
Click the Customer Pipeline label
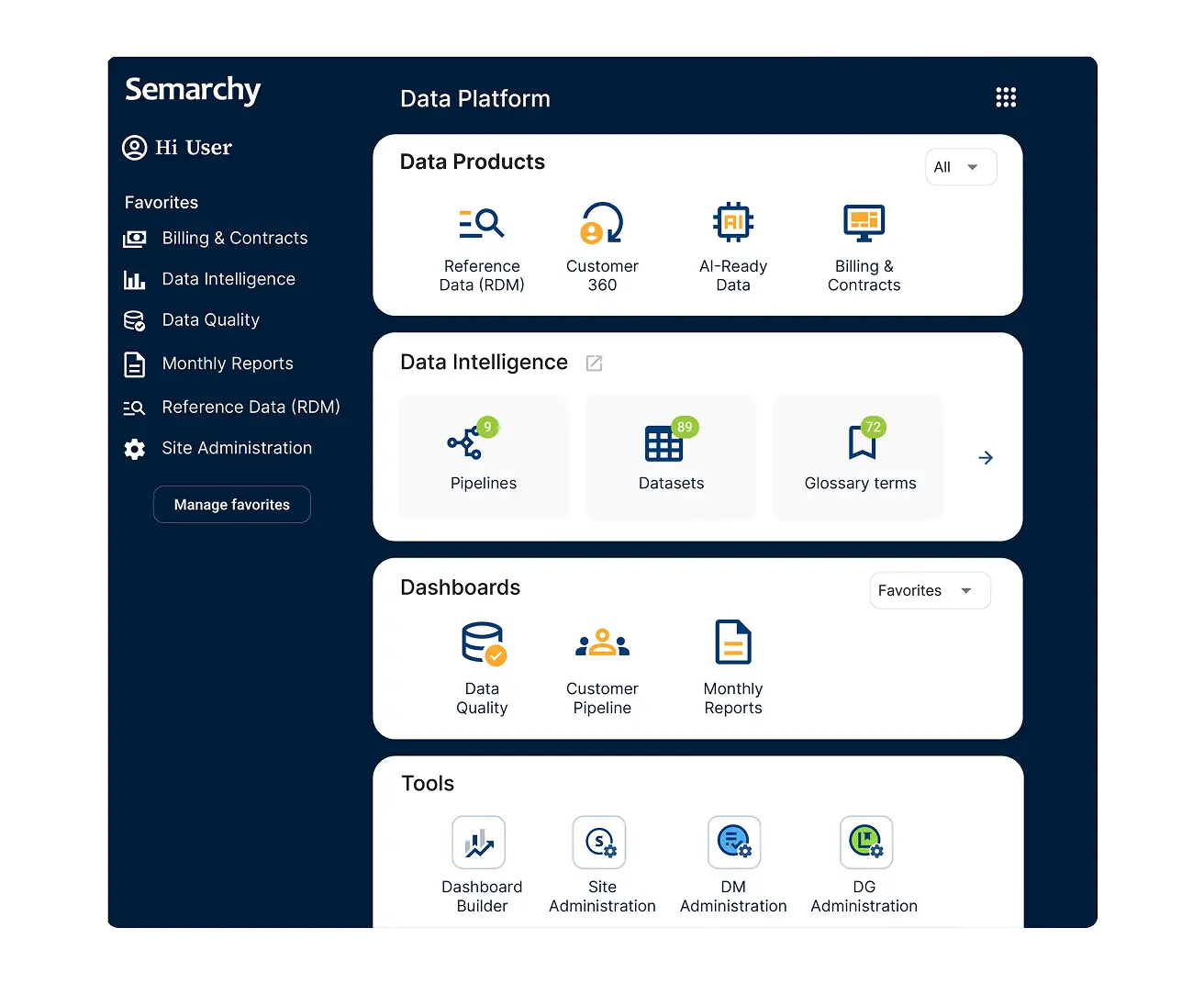602,699
